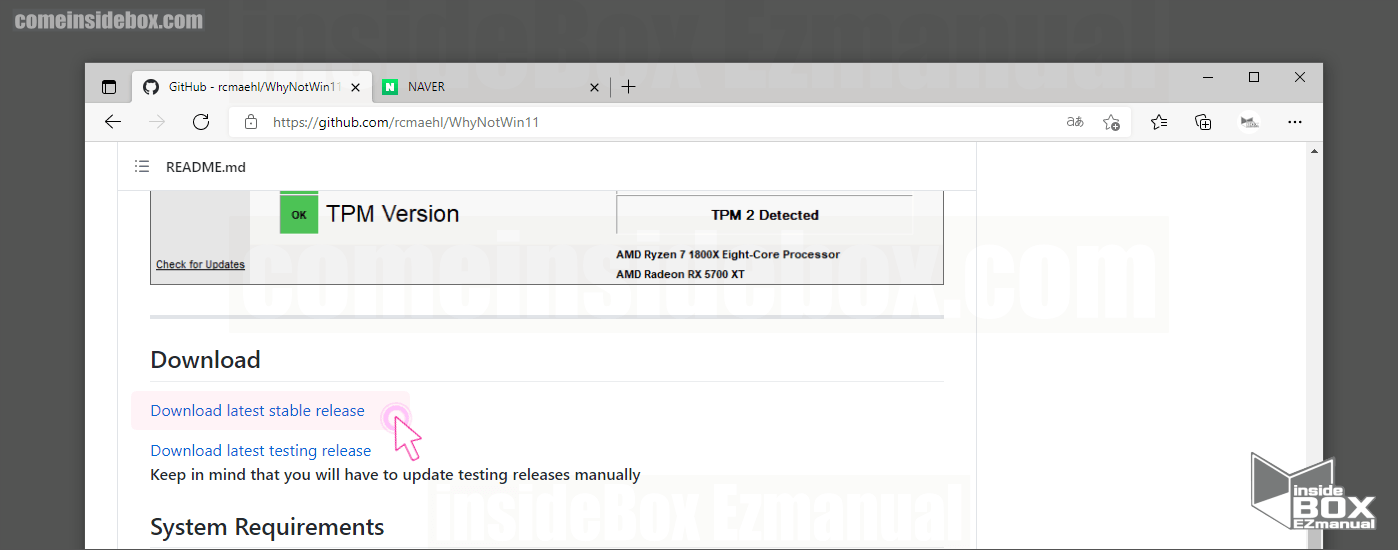Open a new browser tab
The image size is (1398, 550).
(628, 87)
